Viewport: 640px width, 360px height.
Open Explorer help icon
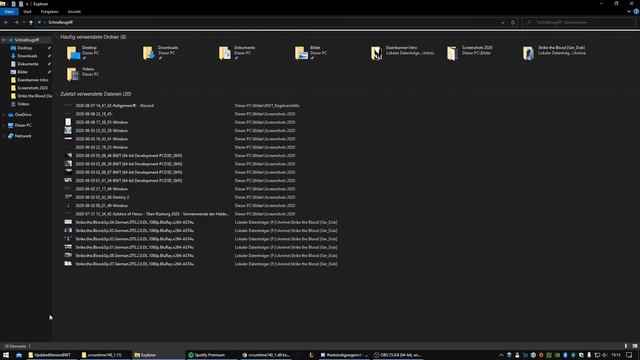[636, 12]
